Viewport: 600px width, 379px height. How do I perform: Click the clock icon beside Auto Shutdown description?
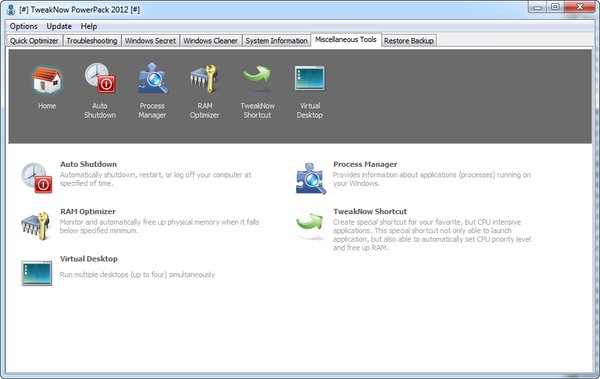click(37, 178)
